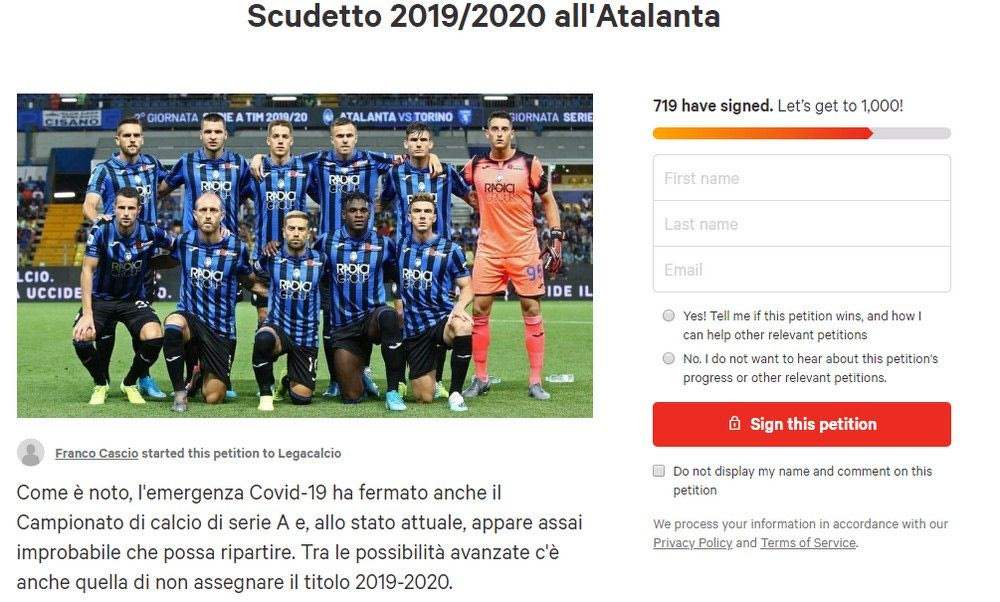The height and width of the screenshot is (602, 1000).
Task: Check 'Do not display my name and comment'
Action: tap(659, 471)
